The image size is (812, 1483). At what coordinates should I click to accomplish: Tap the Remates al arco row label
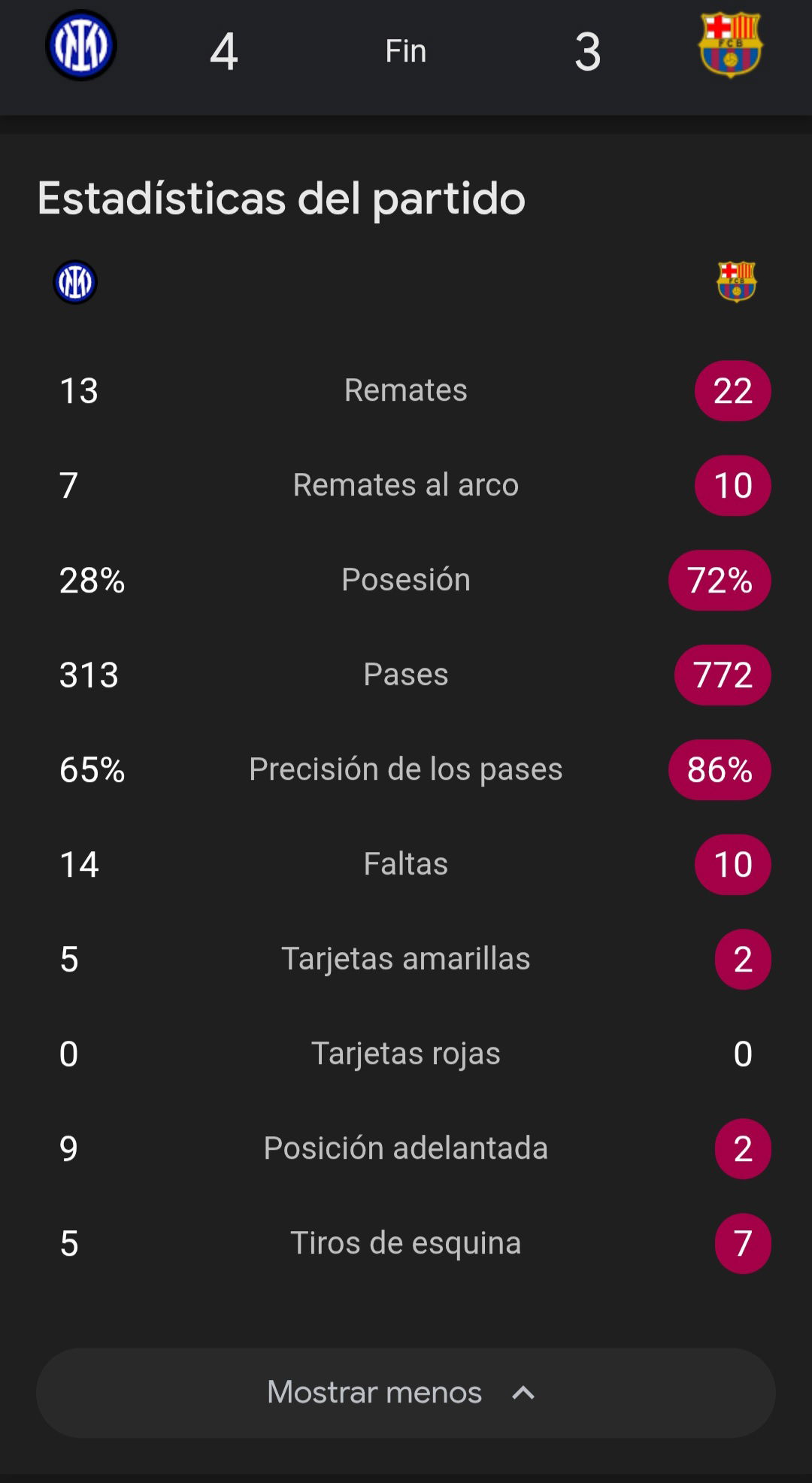tap(406, 485)
